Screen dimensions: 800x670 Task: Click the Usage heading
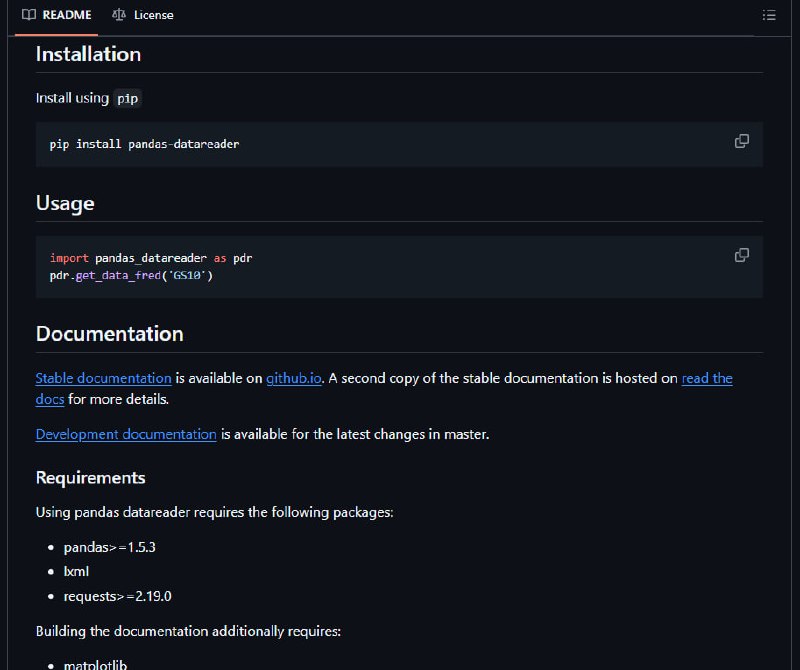(65, 203)
